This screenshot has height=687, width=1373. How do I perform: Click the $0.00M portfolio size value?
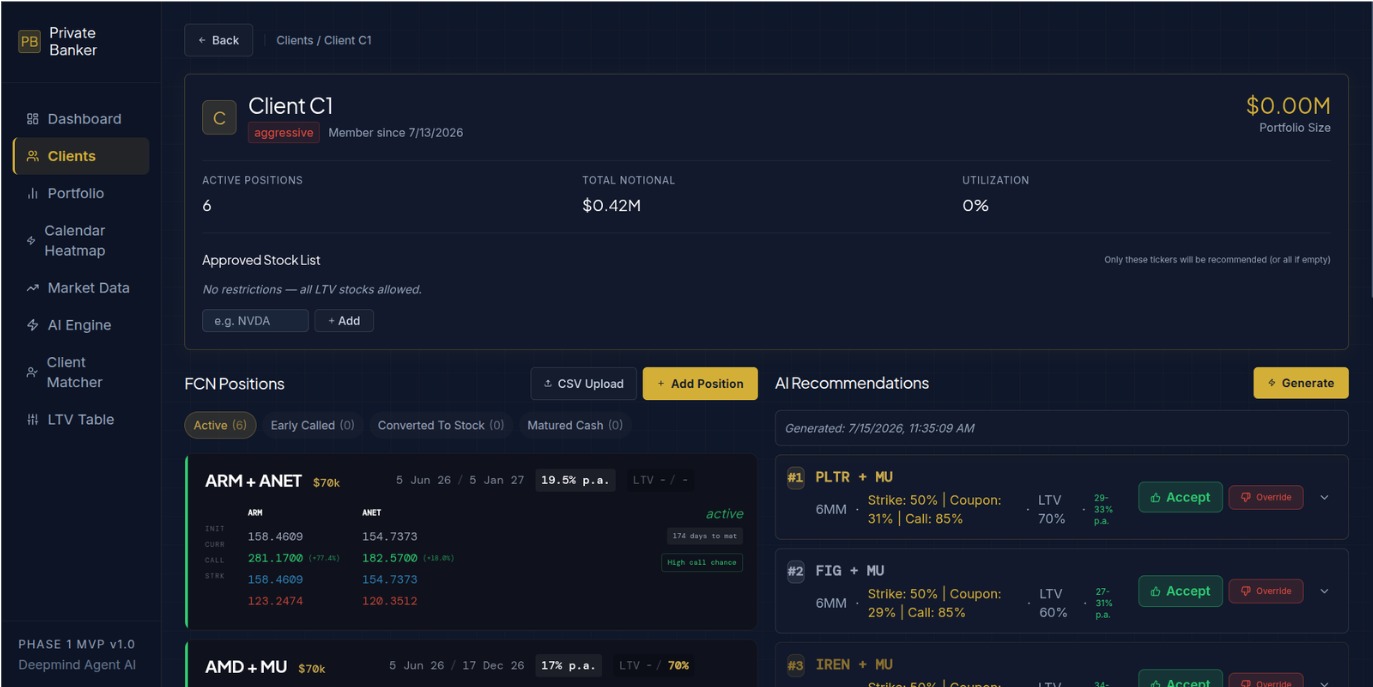(1288, 106)
